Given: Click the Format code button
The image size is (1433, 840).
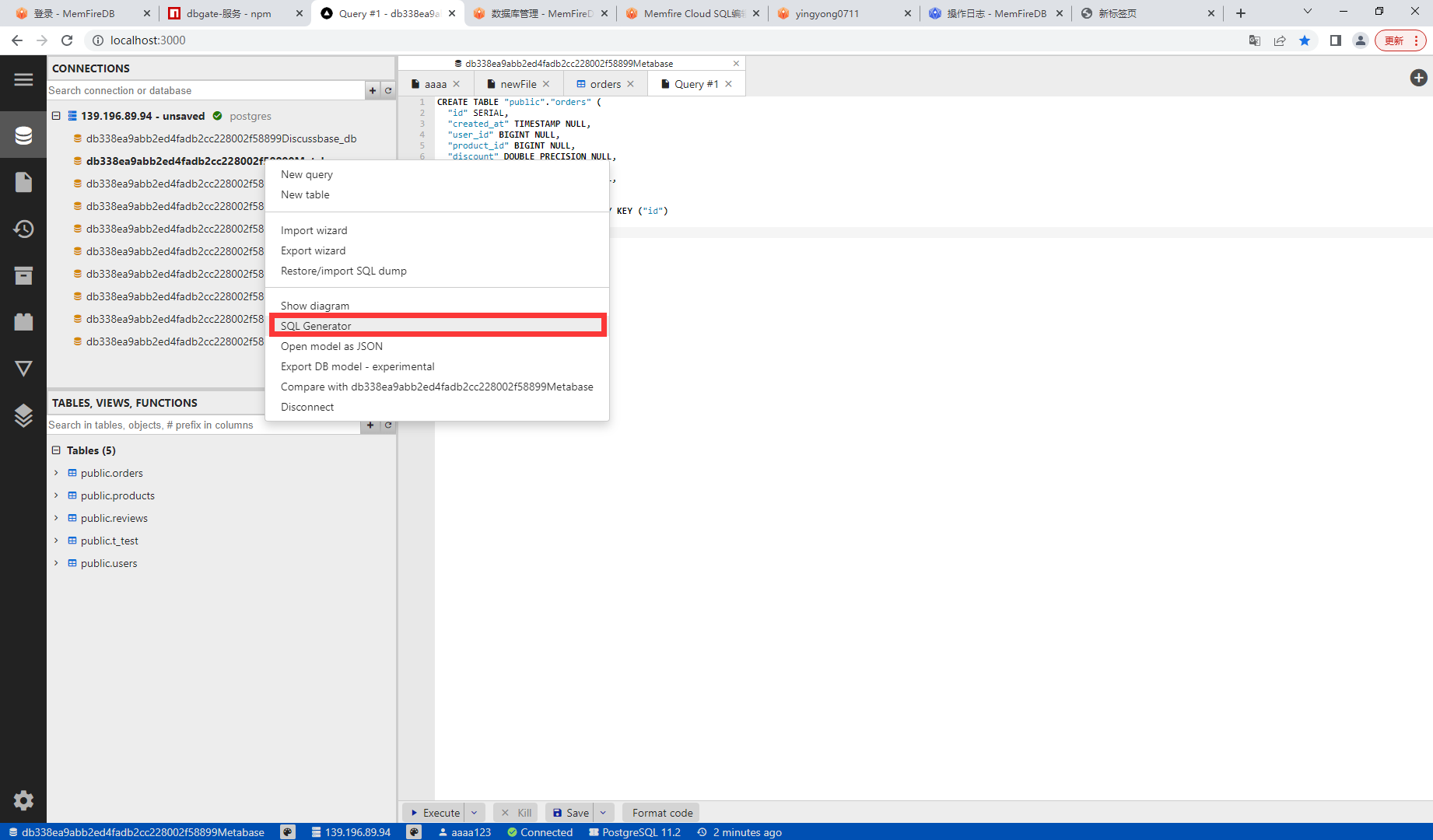Looking at the screenshot, I should [662, 813].
